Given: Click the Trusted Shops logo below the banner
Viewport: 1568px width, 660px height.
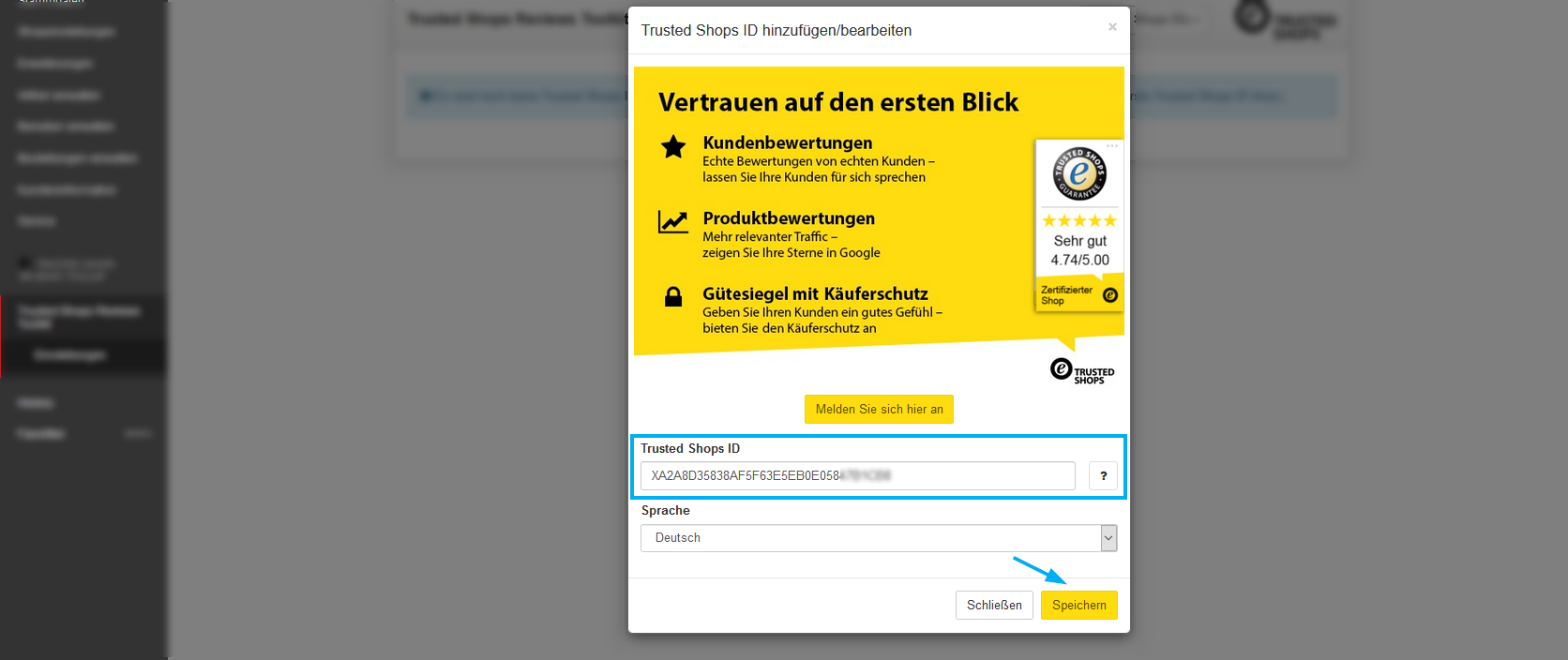Looking at the screenshot, I should (x=1082, y=371).
